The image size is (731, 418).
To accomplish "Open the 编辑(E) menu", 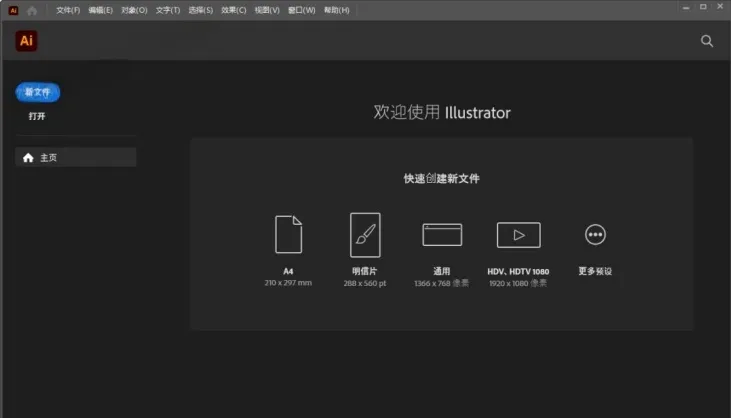I will pos(101,10).
